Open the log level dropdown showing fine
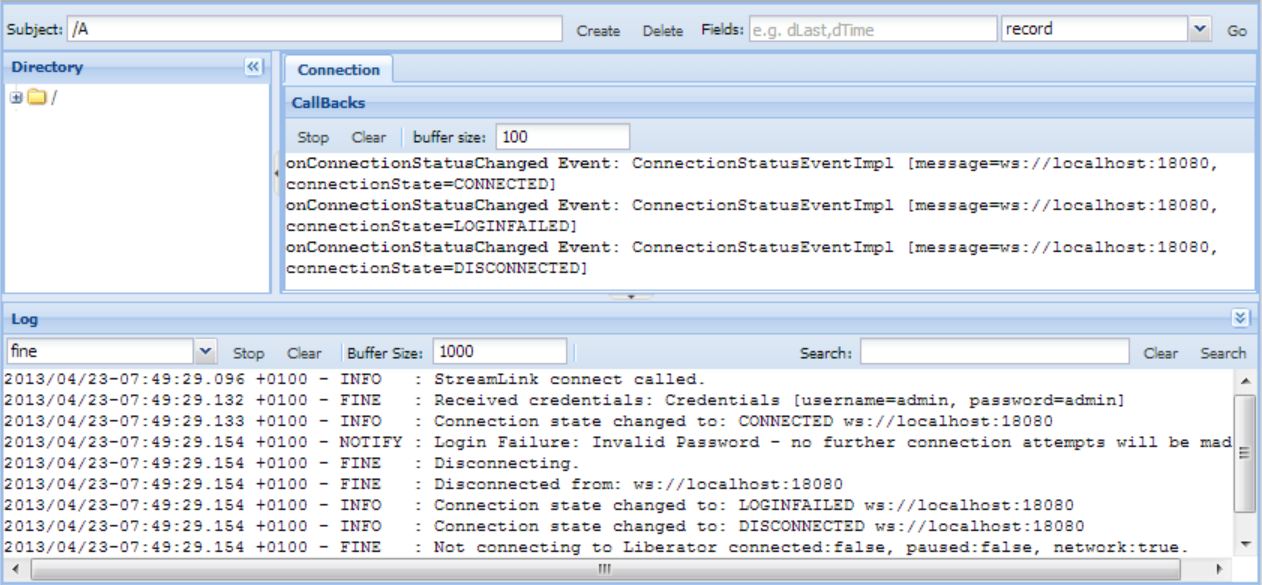Viewport: 1262px width, 585px height. pyautogui.click(x=206, y=352)
